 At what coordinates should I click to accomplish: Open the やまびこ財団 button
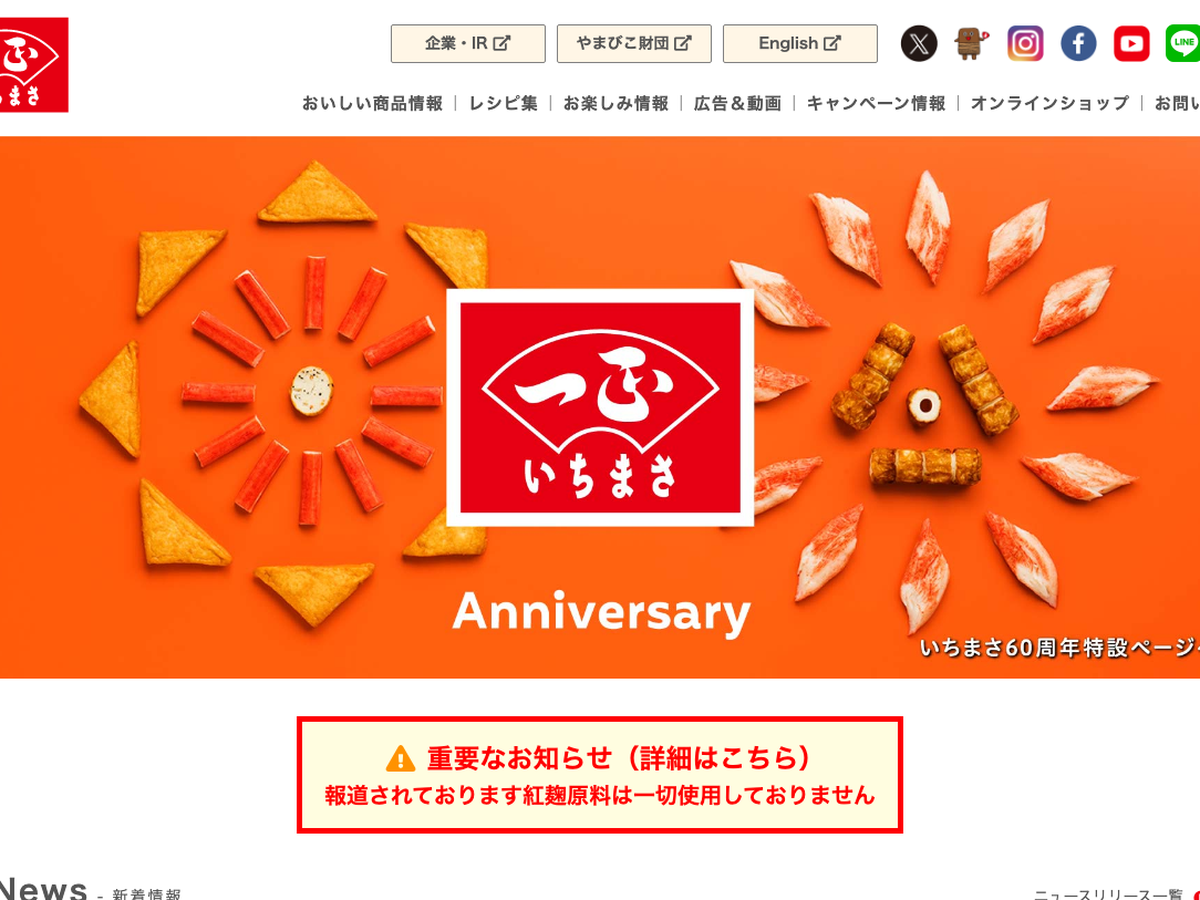634,44
